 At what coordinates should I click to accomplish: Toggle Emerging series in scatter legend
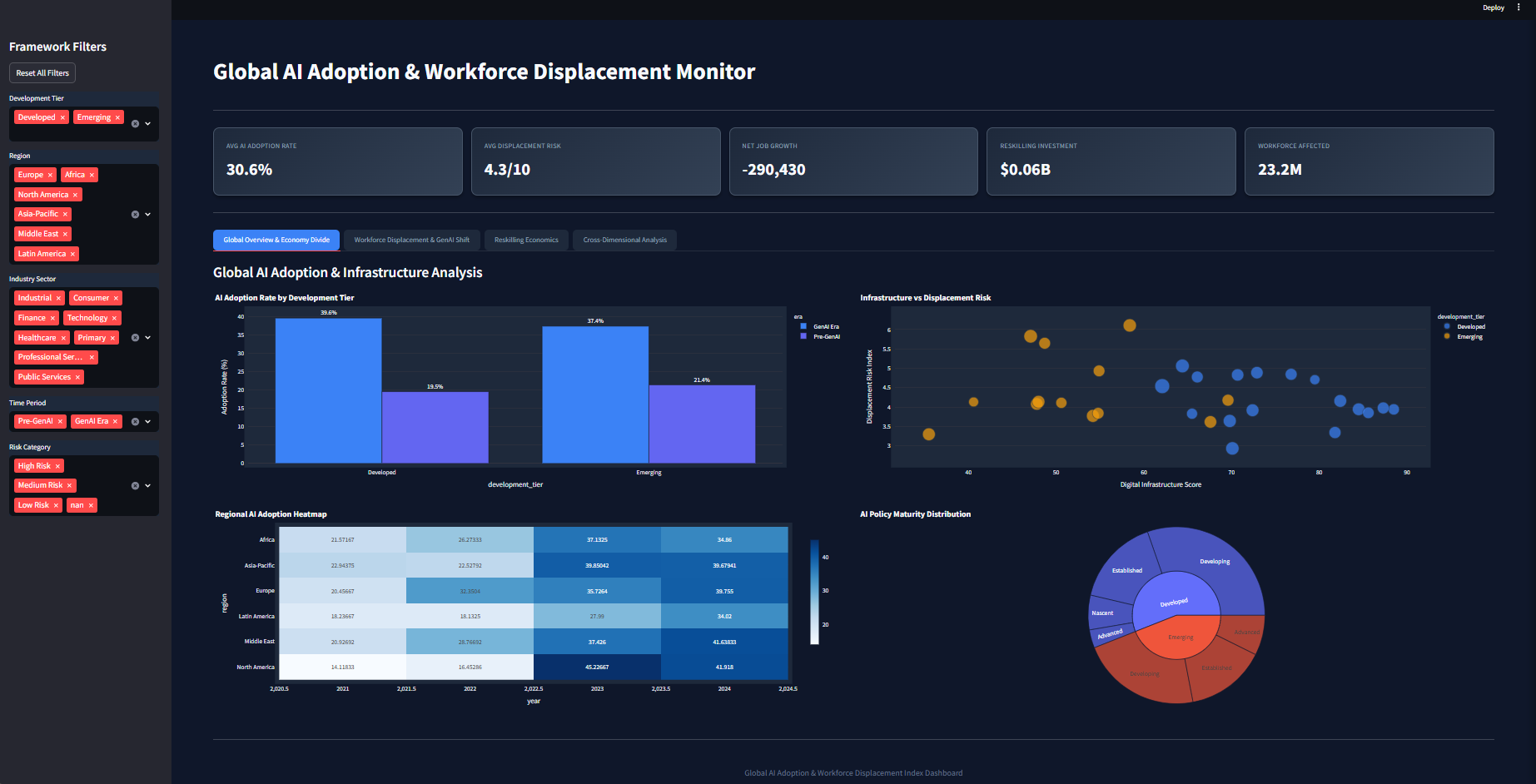(x=1464, y=337)
